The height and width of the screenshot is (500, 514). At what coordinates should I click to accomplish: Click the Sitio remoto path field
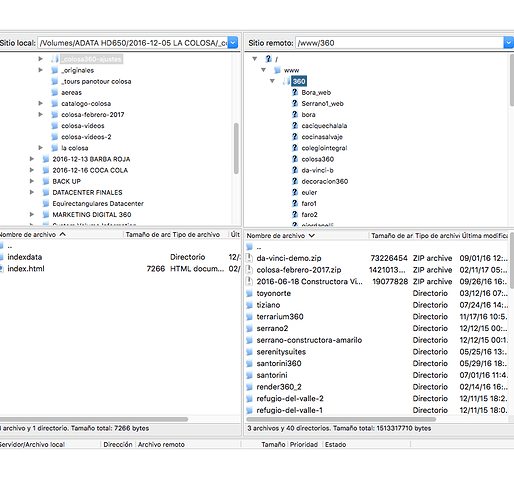pos(399,43)
